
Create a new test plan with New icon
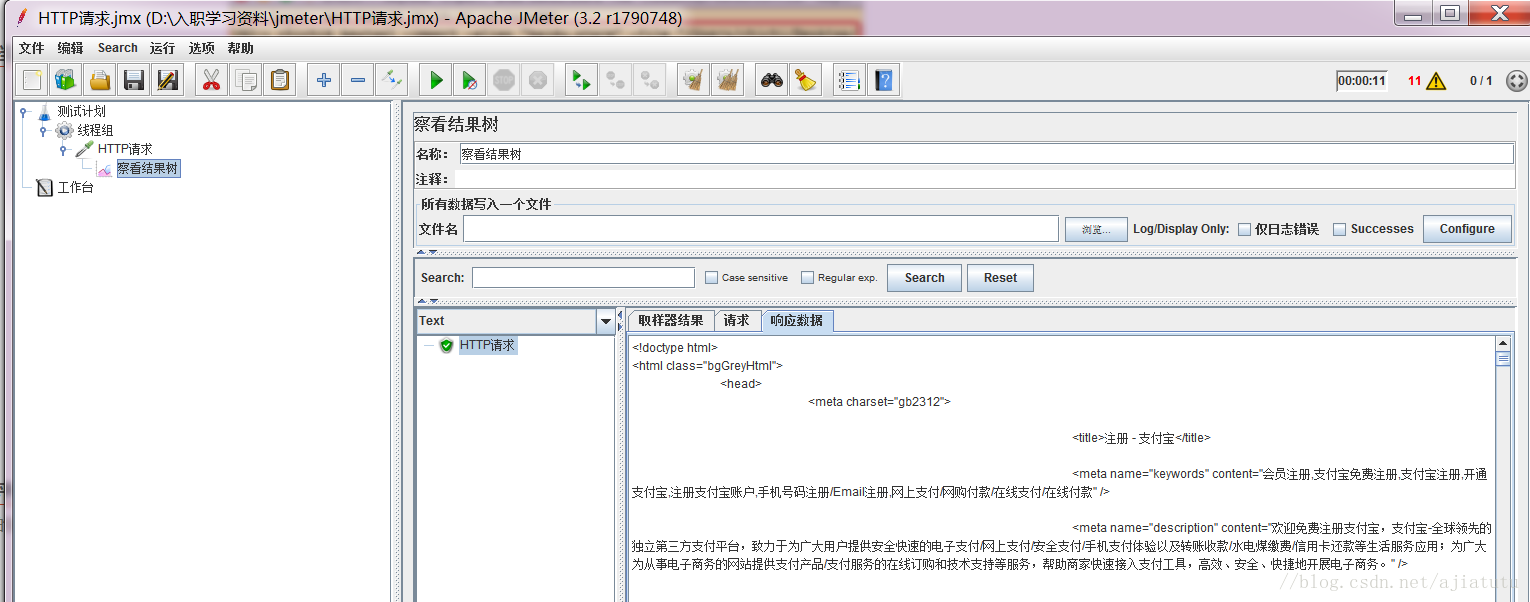(x=33, y=80)
